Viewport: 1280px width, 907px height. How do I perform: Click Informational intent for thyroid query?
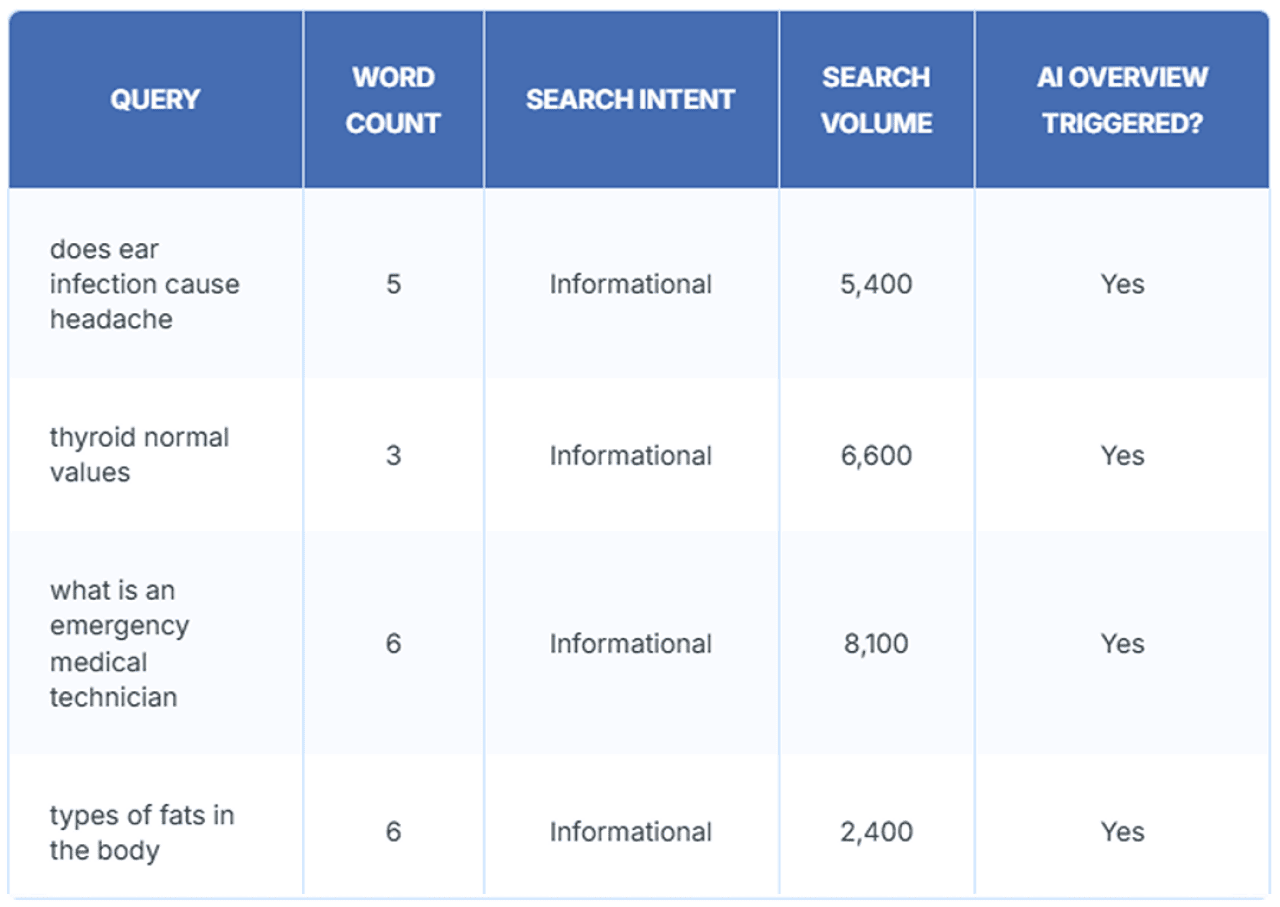click(630, 455)
